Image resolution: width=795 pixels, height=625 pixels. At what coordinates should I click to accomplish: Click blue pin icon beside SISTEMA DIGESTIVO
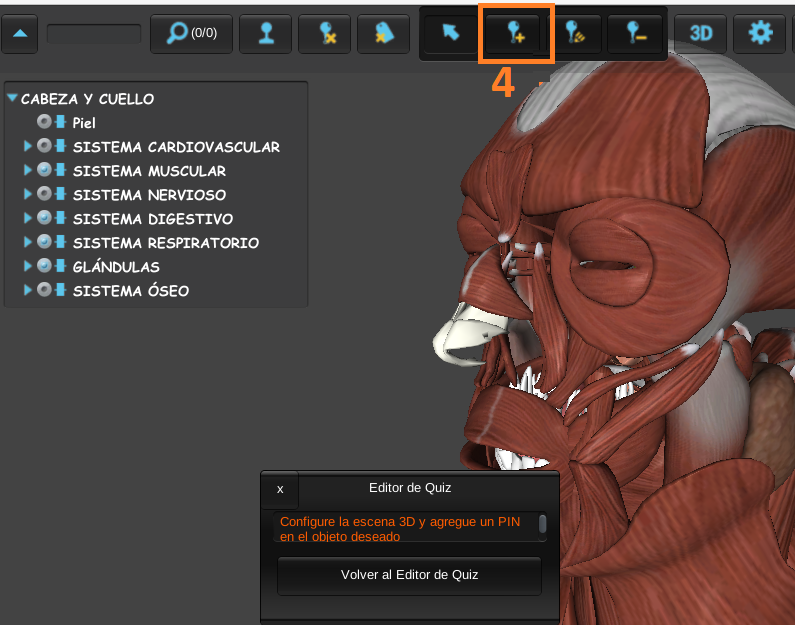60,218
